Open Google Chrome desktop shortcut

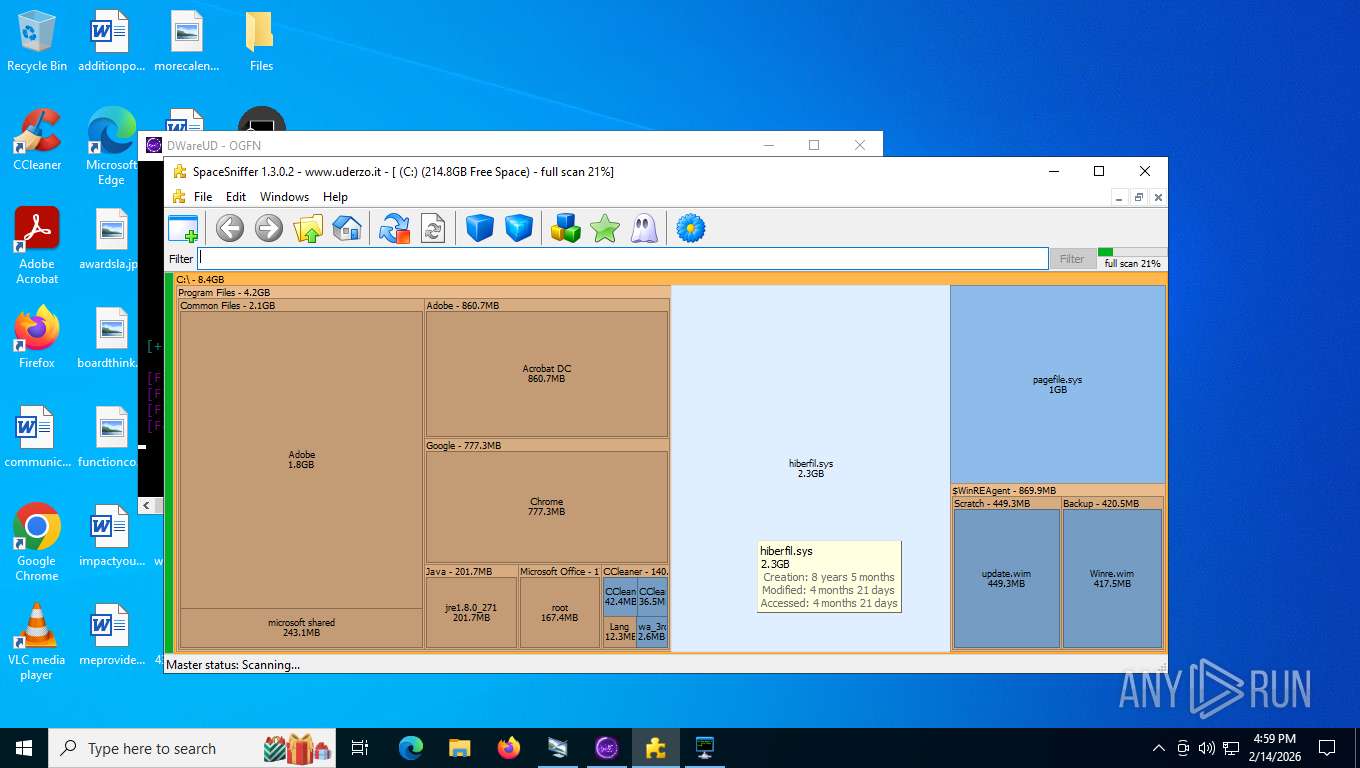click(x=37, y=542)
